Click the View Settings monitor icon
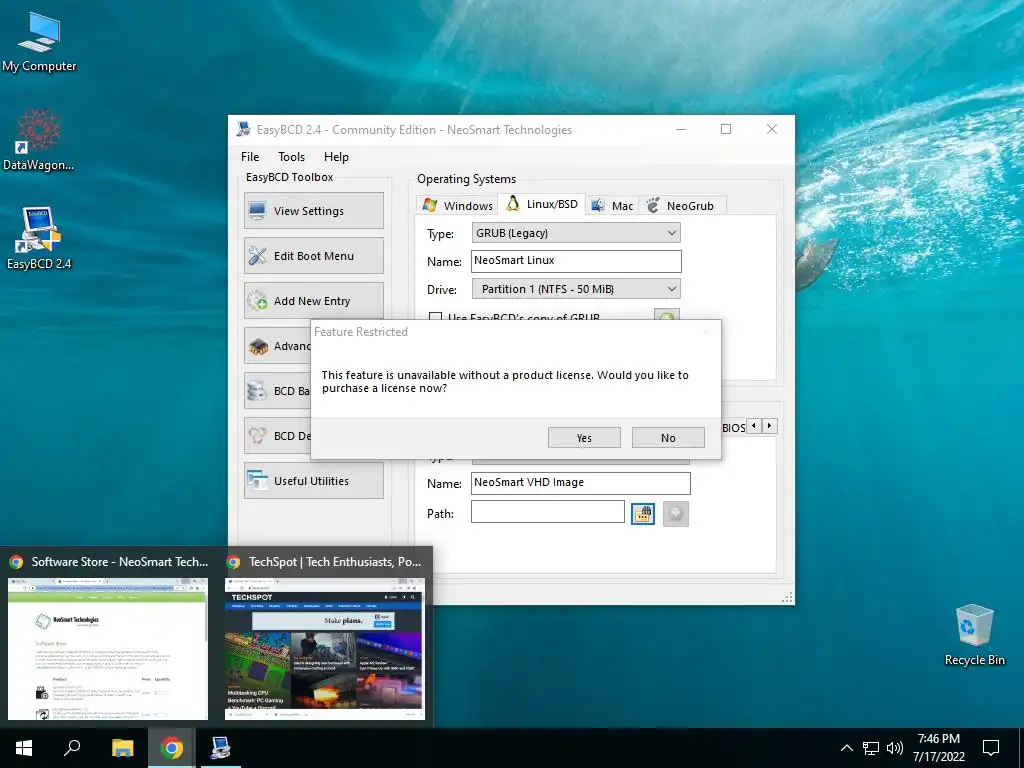The height and width of the screenshot is (768, 1024). point(257,211)
